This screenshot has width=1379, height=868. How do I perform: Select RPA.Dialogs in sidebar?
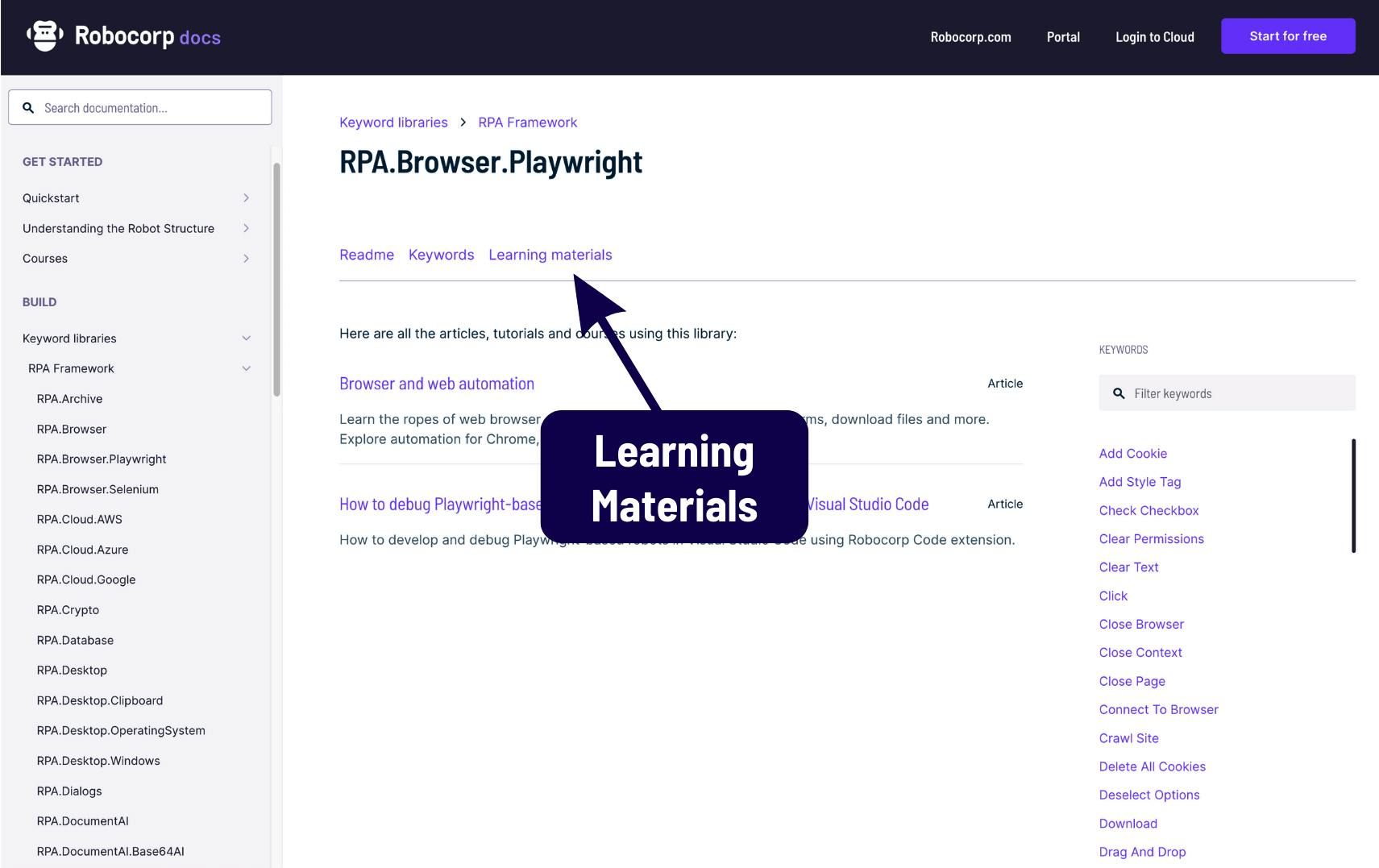69,791
